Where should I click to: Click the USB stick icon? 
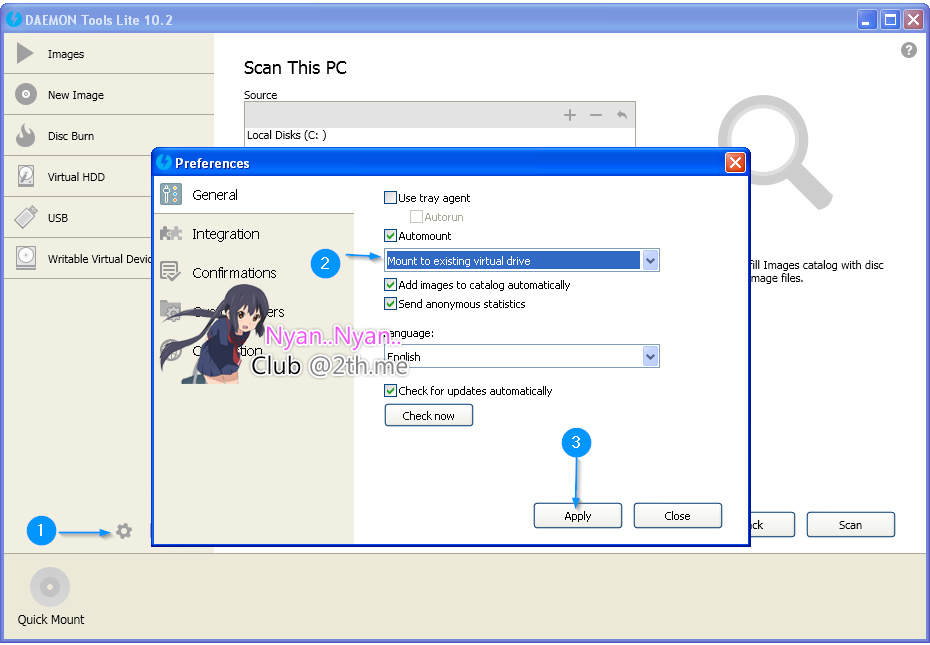(x=26, y=217)
